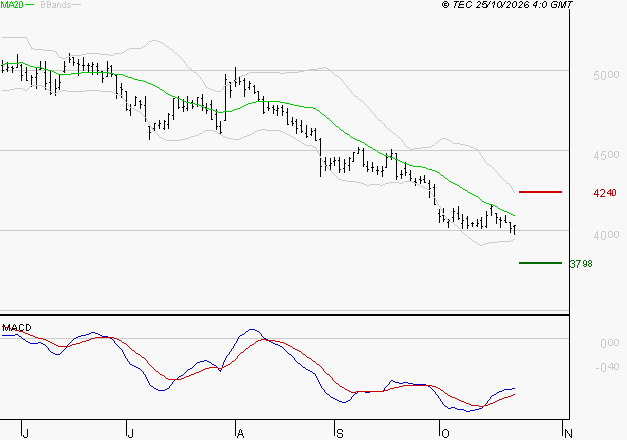627x440 pixels.
Task: Click the MACD 000 axis label
Action: (609, 343)
